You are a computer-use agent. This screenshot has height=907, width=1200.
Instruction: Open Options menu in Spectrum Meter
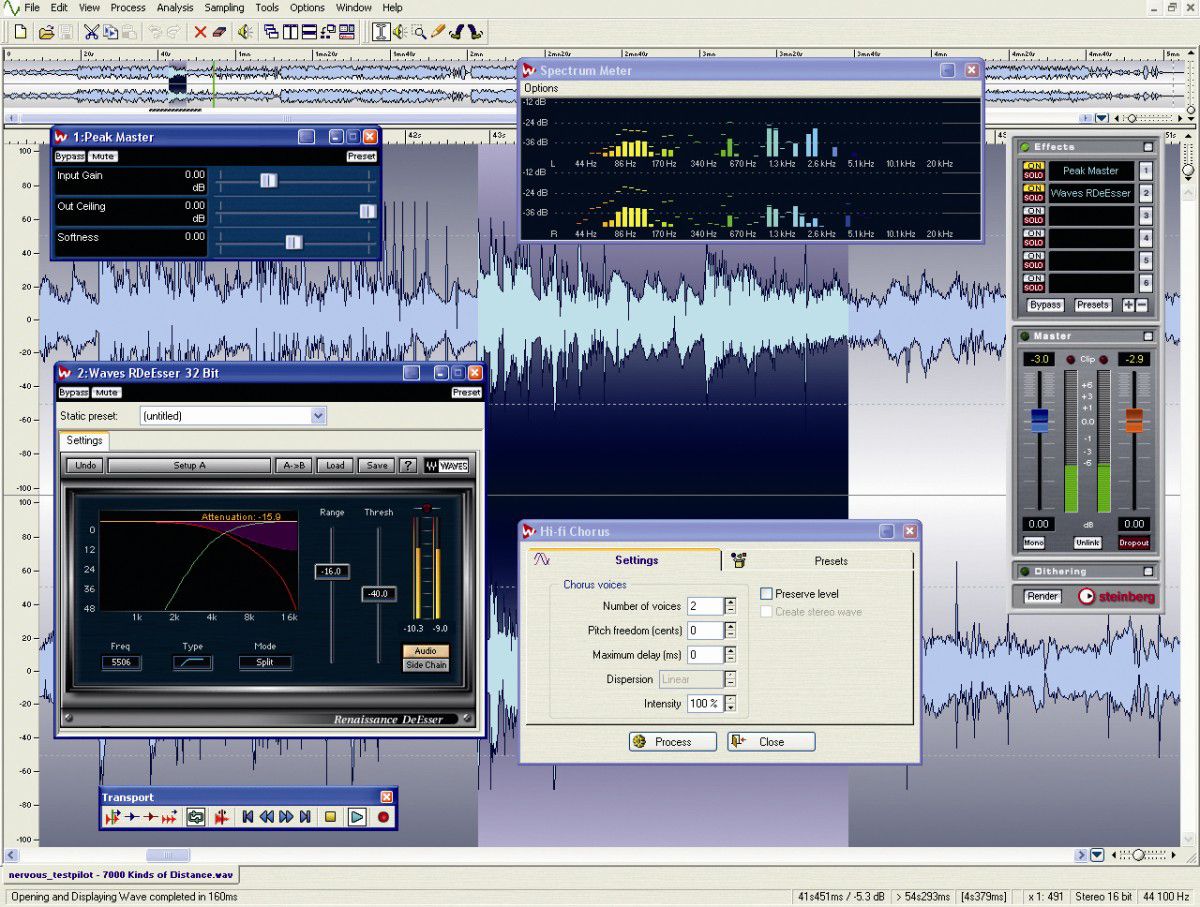[x=541, y=88]
